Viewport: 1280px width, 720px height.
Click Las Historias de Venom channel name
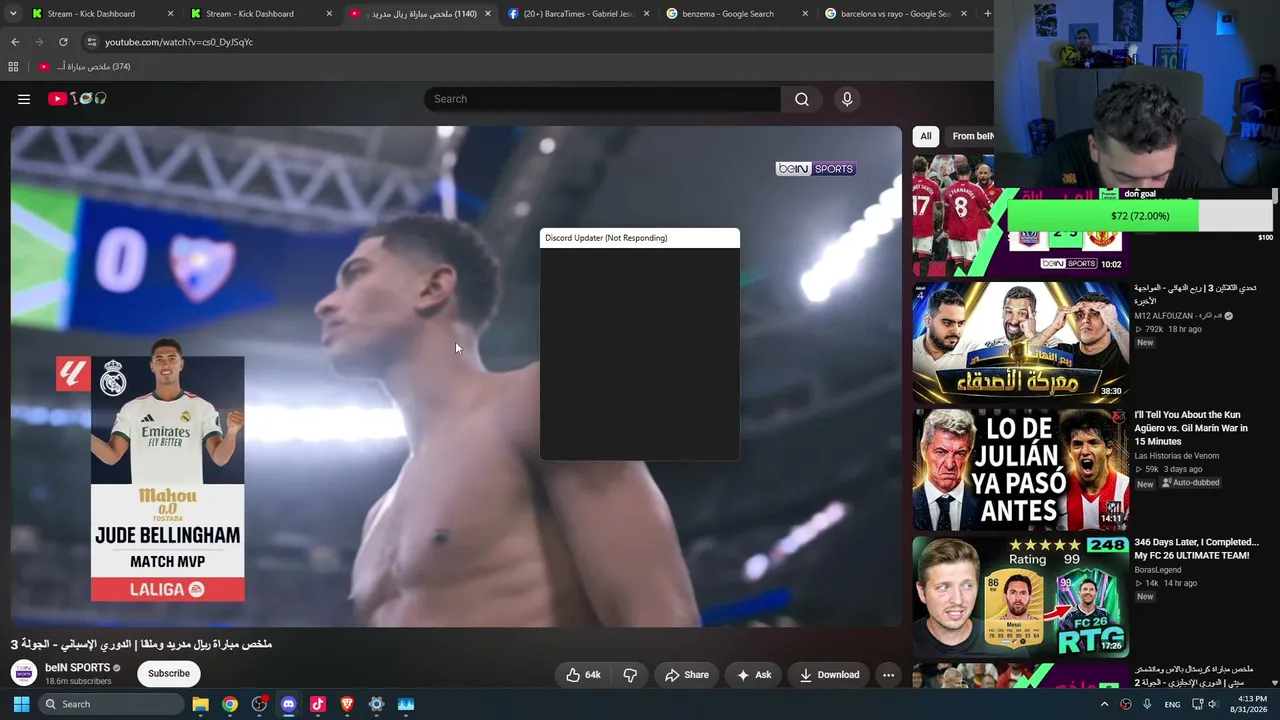[x=1176, y=456]
